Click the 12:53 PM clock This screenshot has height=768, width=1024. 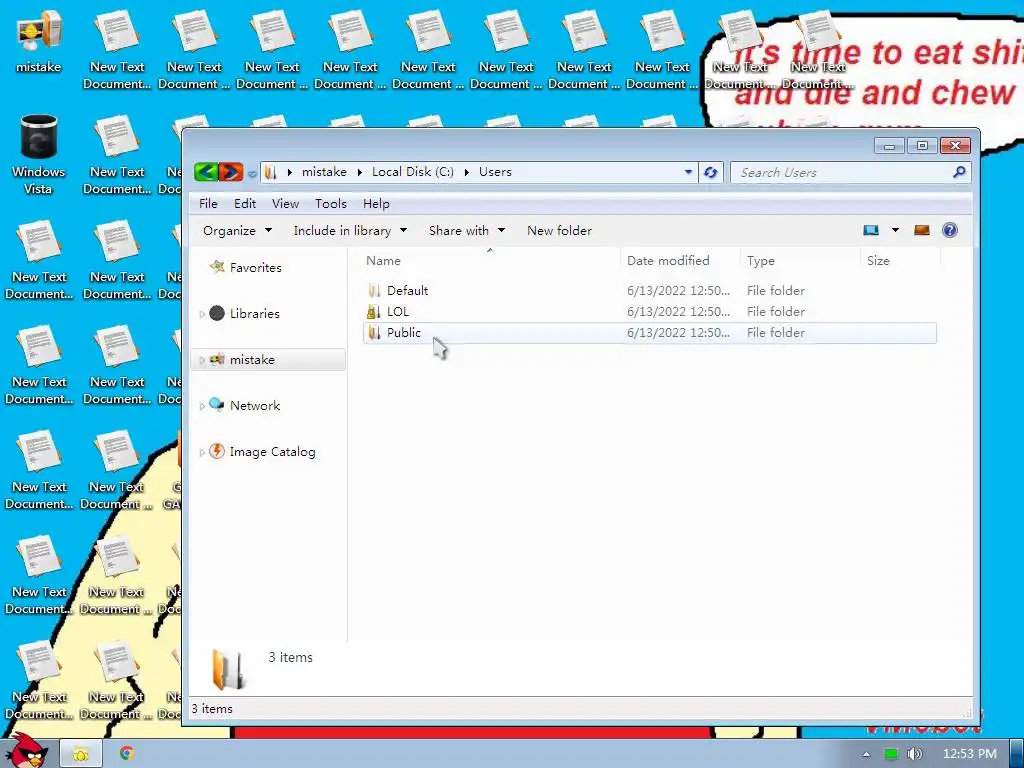pos(970,754)
